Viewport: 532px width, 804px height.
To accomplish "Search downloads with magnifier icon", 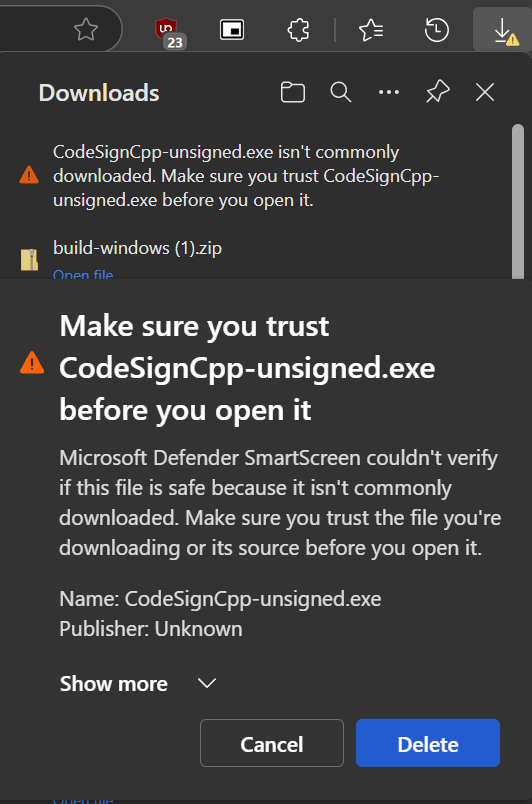I will [x=340, y=92].
